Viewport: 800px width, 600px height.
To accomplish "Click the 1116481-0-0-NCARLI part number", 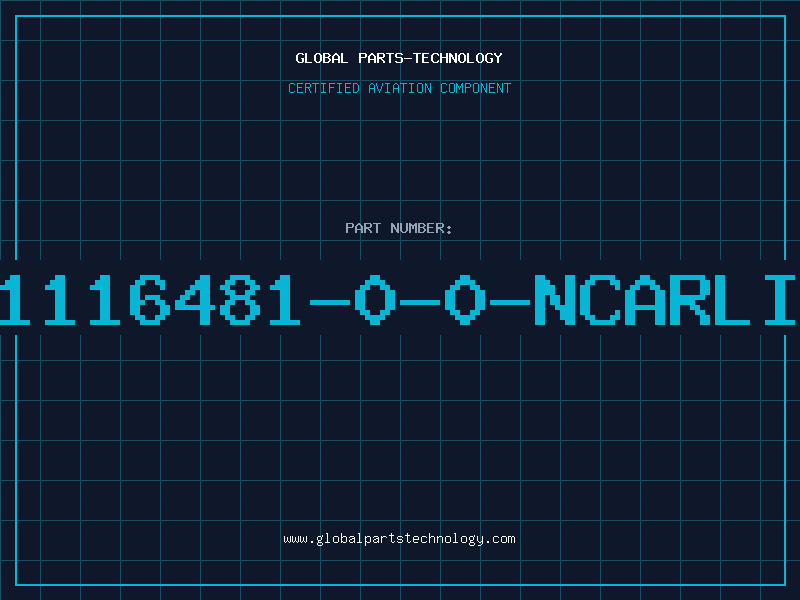I will pos(398,300).
